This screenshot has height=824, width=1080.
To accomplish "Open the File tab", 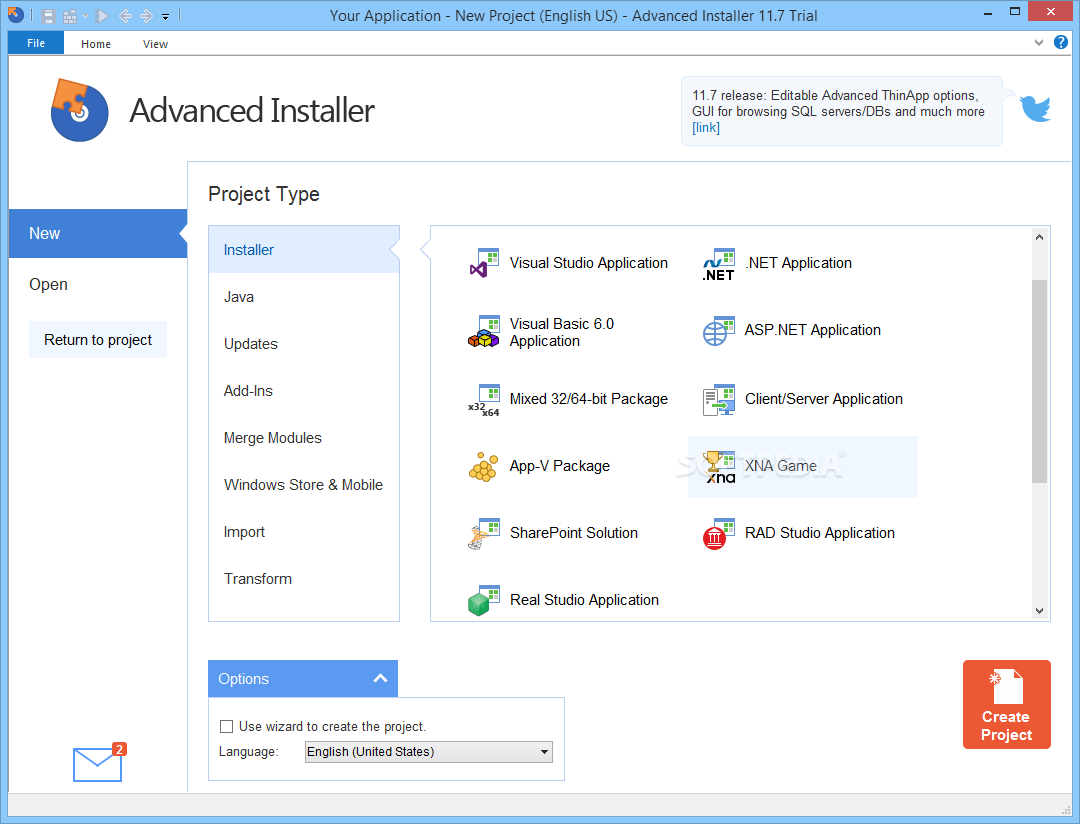I will point(36,43).
